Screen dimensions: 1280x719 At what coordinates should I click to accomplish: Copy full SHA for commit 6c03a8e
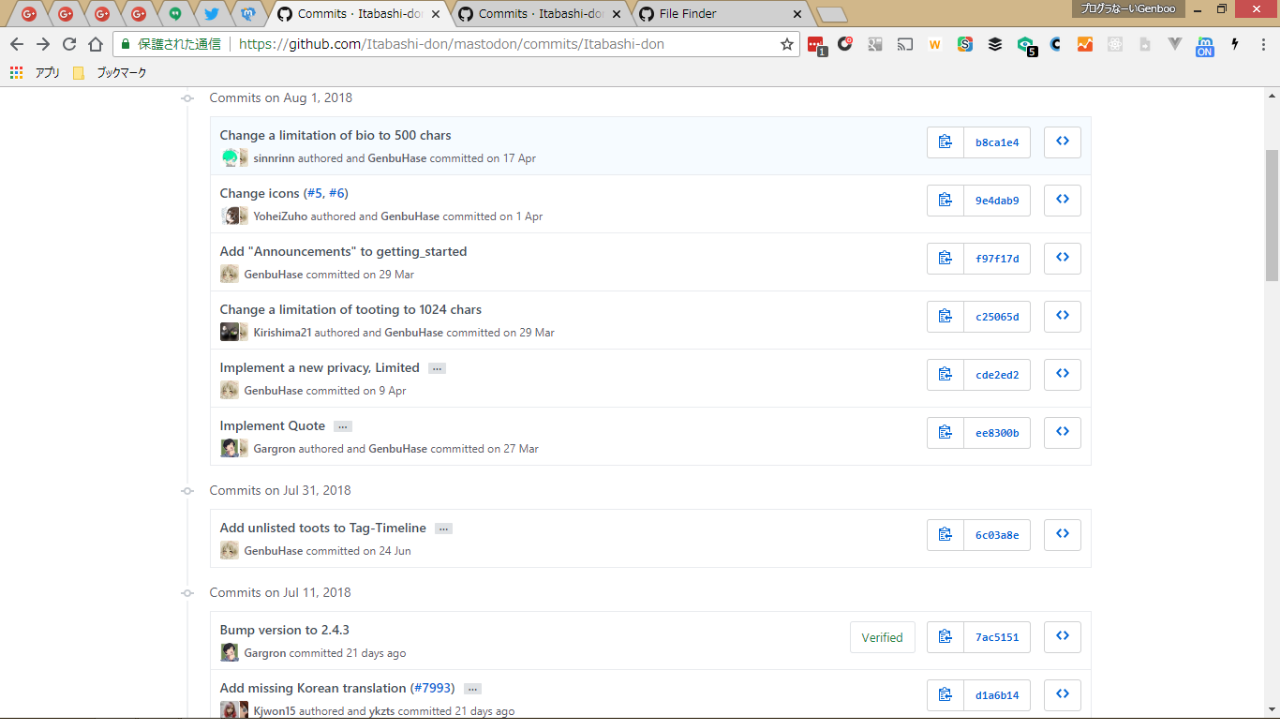[945, 535]
